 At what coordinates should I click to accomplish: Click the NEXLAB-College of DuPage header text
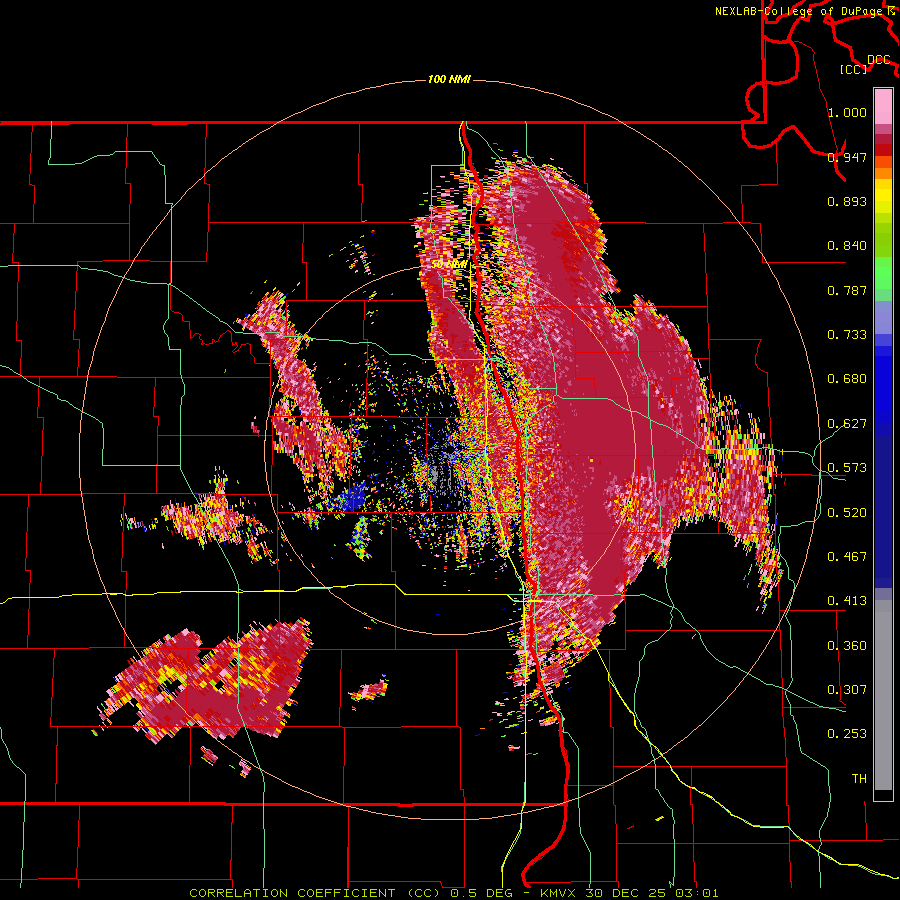pyautogui.click(x=804, y=11)
